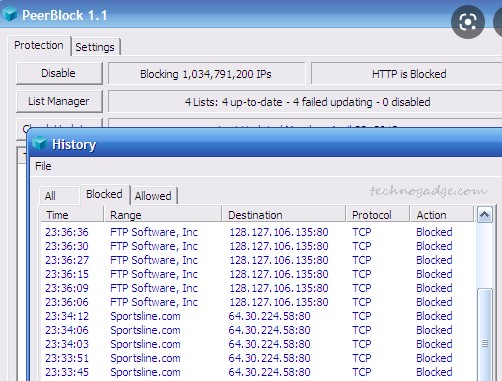Click Blocked action in the 23:36:06 row
502x381 pixels.
pyautogui.click(x=434, y=302)
